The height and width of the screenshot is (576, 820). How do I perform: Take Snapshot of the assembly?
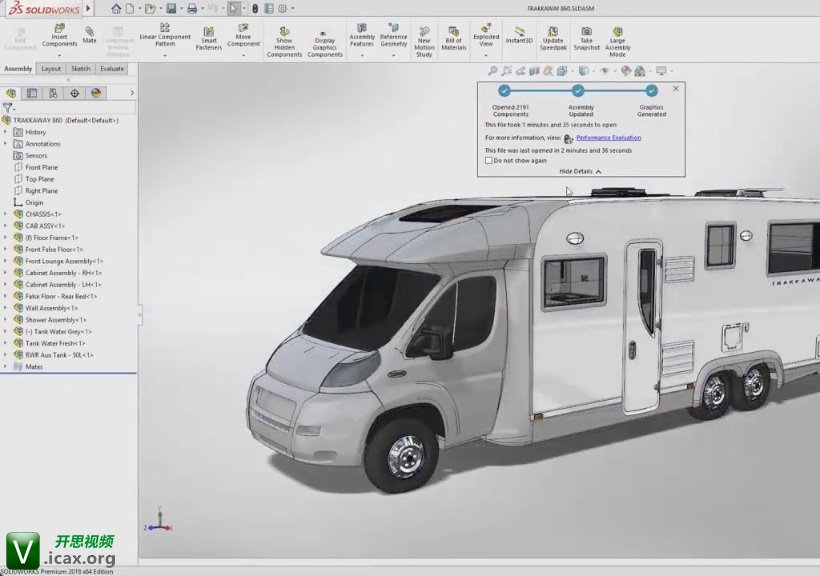coord(587,38)
